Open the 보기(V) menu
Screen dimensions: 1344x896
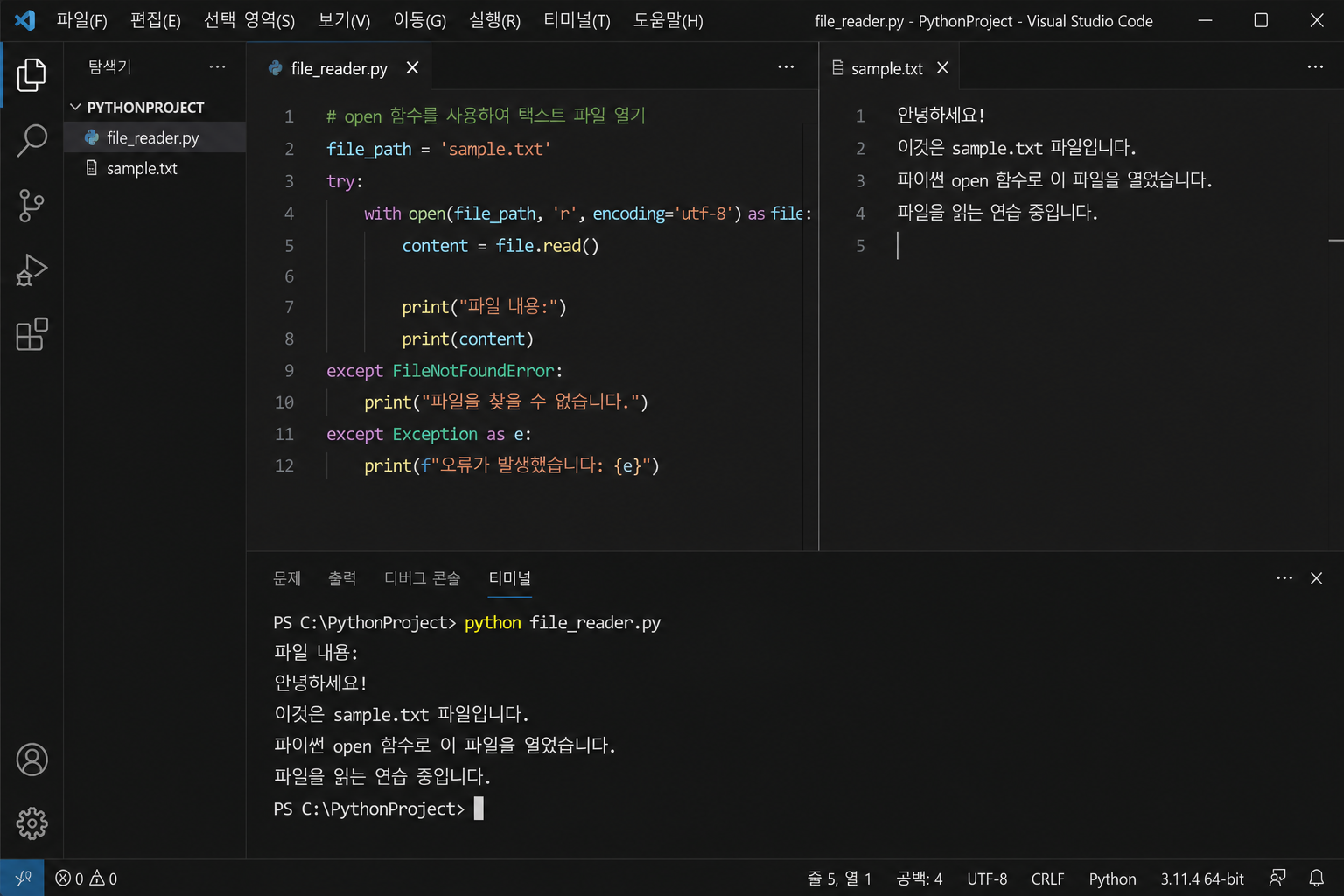coord(343,20)
